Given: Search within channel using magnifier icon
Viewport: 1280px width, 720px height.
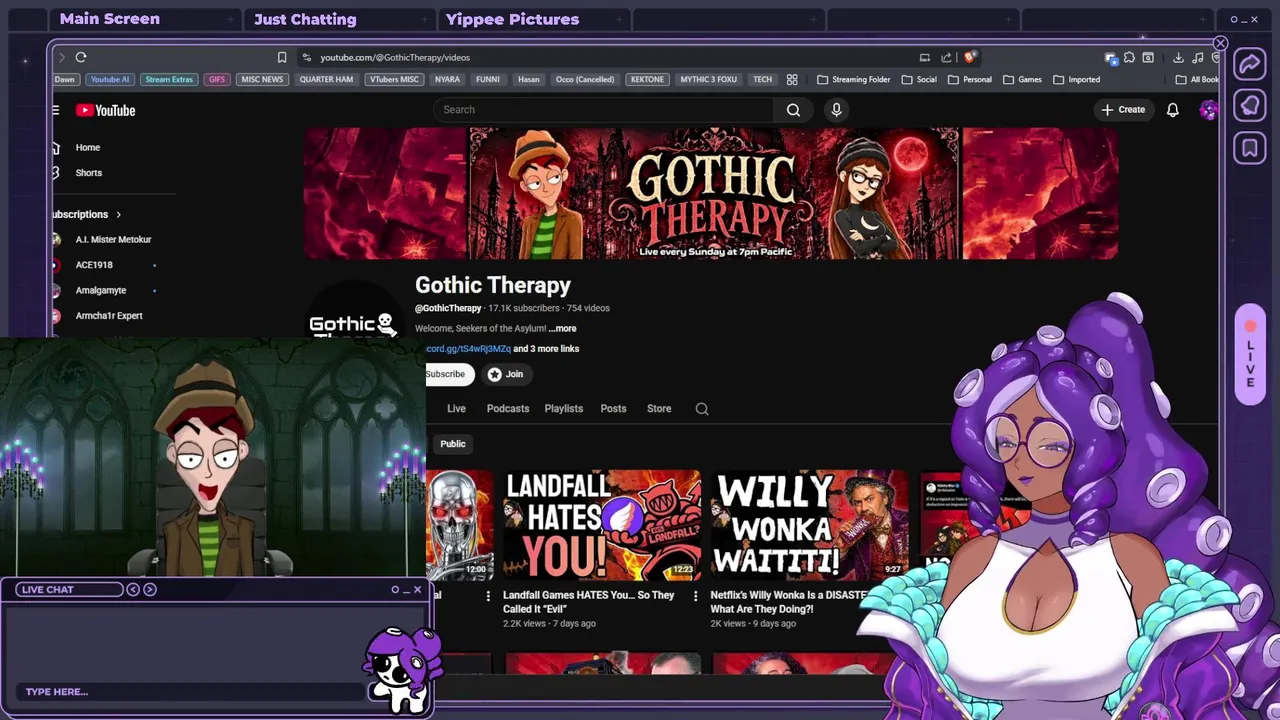Looking at the screenshot, I should point(702,408).
